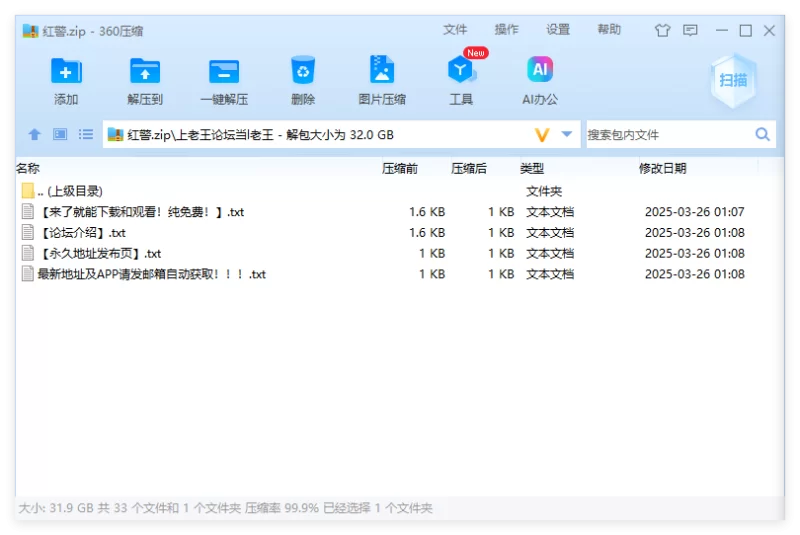Click the search magnifier icon
800x535 pixels.
pos(762,135)
